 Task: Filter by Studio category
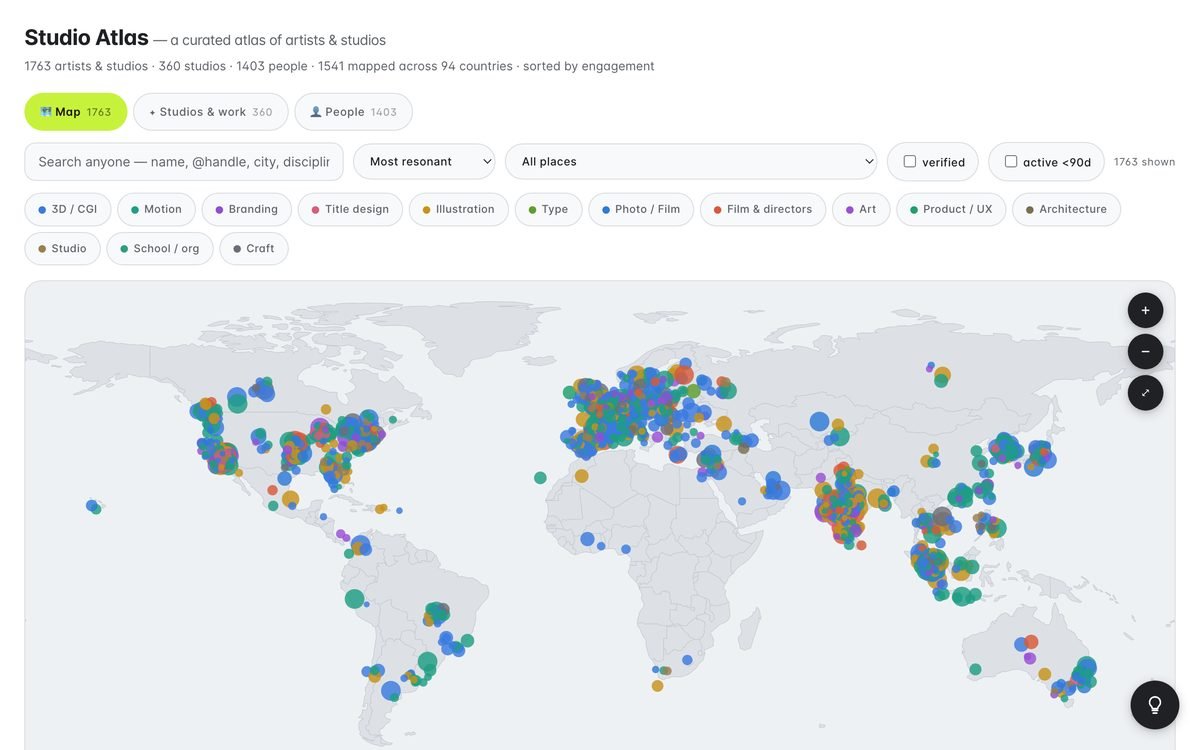[63, 249]
